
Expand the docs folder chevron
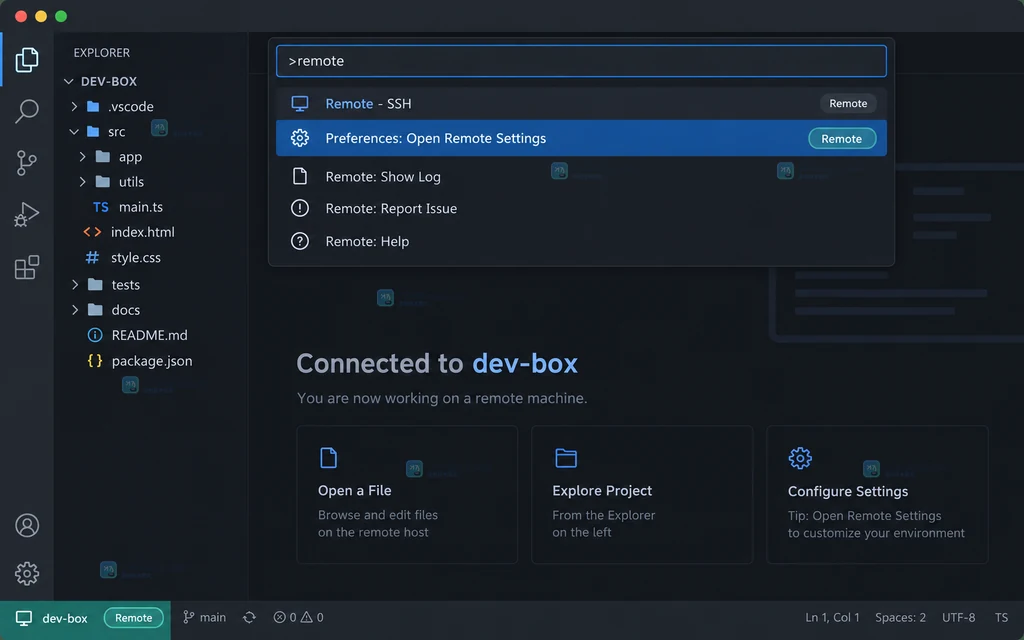pos(75,310)
